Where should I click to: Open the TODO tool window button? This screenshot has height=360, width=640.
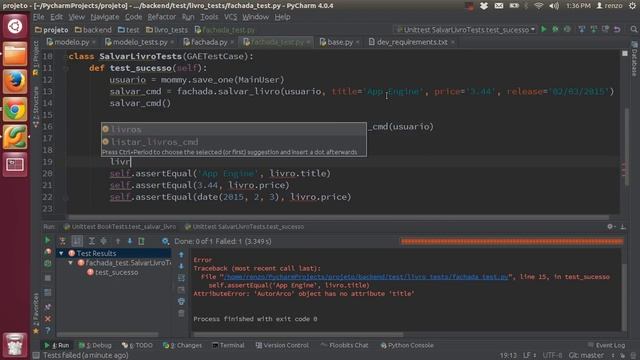pyautogui.click(x=137, y=345)
